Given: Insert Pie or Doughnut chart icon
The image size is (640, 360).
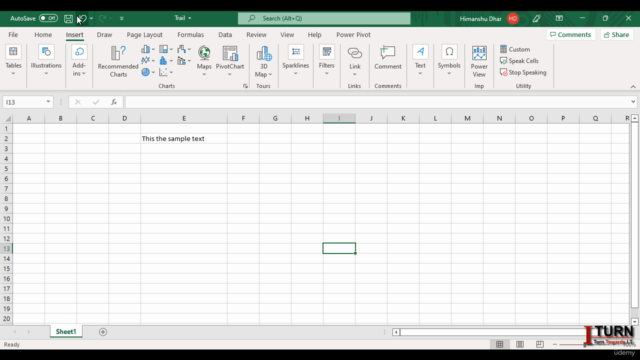Looking at the screenshot, I should (147, 72).
